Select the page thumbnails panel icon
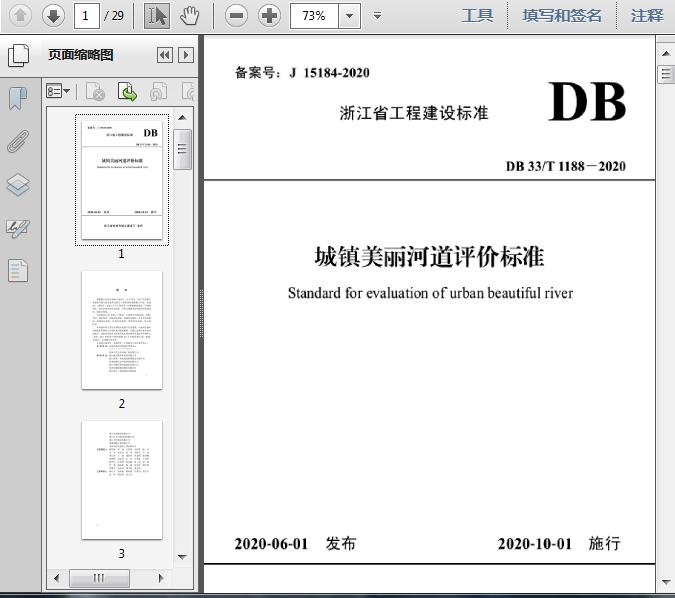 (19, 55)
